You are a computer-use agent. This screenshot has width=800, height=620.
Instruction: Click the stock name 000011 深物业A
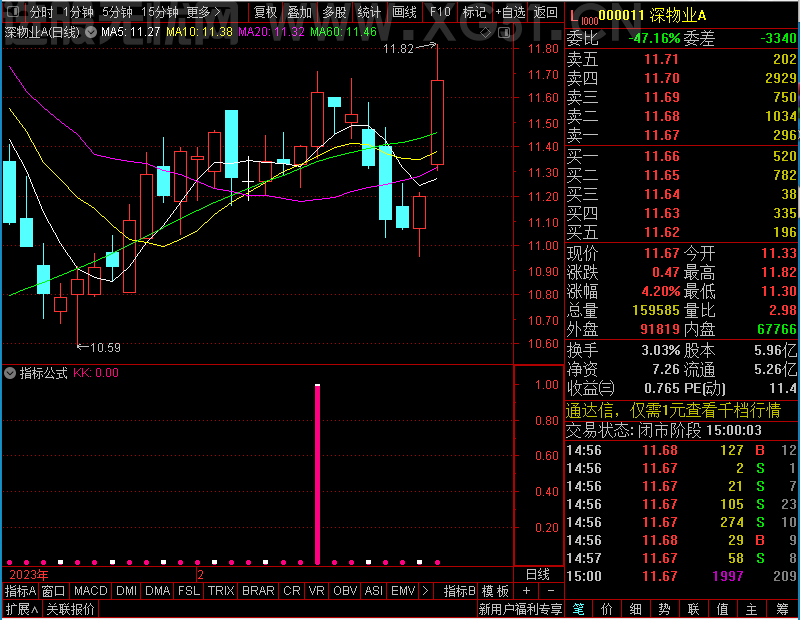coord(653,16)
